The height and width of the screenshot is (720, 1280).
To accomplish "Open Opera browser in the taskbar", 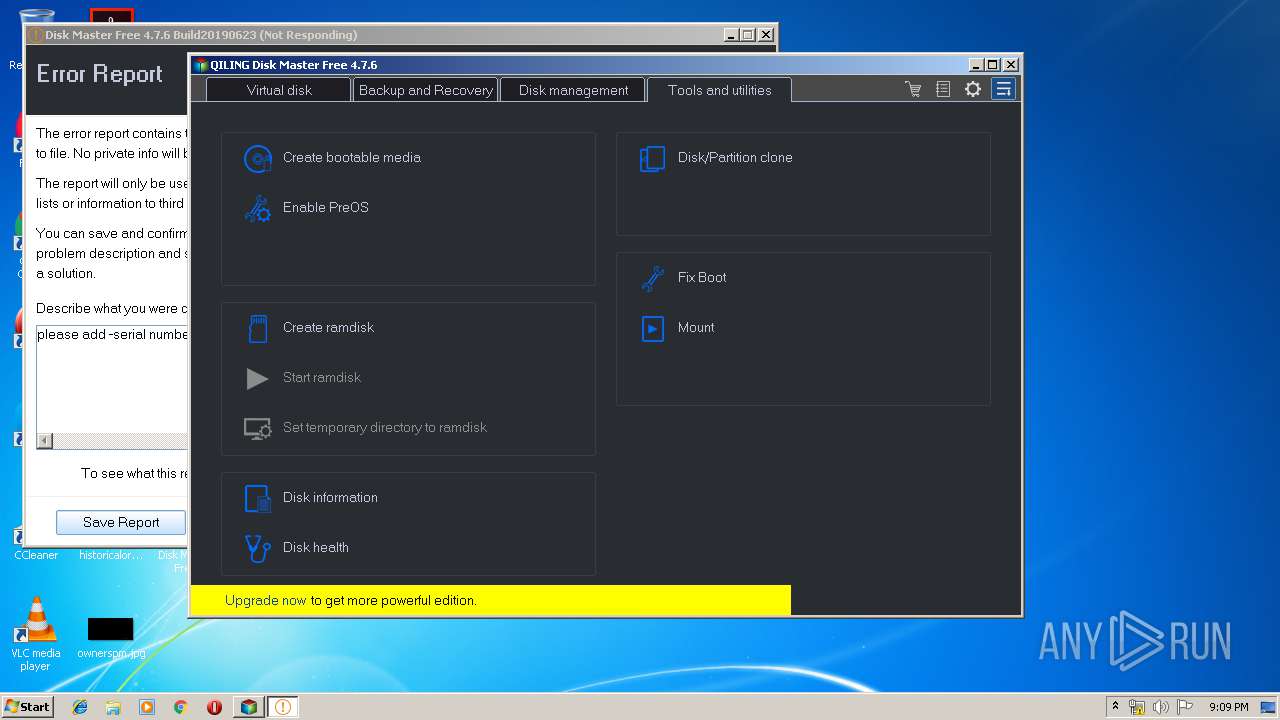I will [x=214, y=707].
